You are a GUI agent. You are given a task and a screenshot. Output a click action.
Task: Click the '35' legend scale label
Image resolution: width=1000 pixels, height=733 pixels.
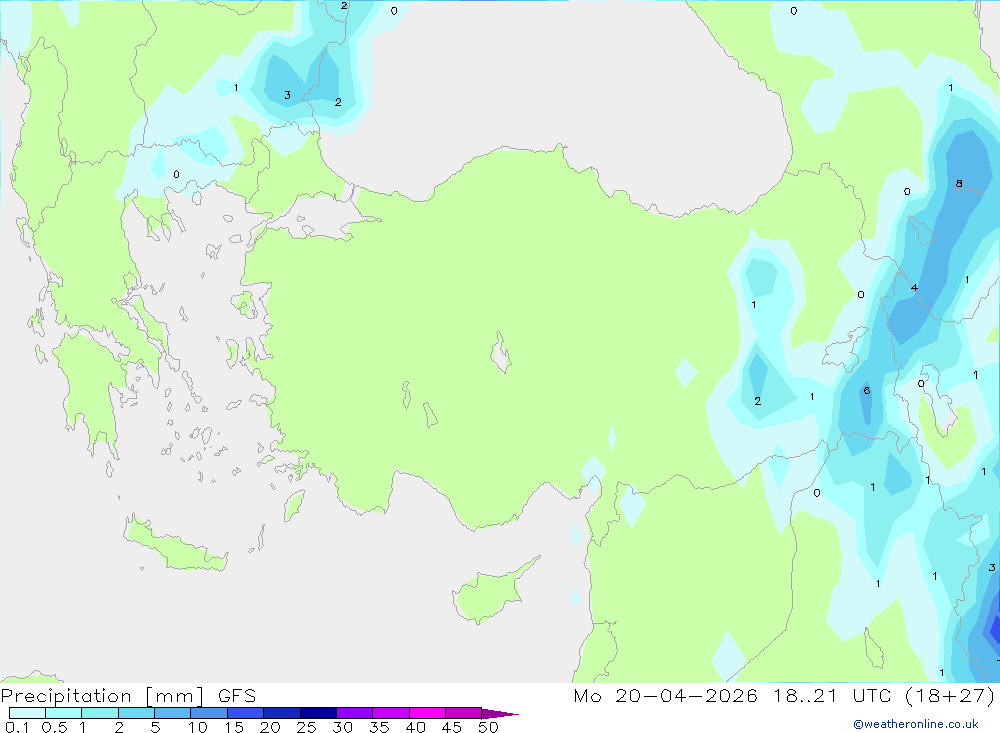(x=379, y=727)
